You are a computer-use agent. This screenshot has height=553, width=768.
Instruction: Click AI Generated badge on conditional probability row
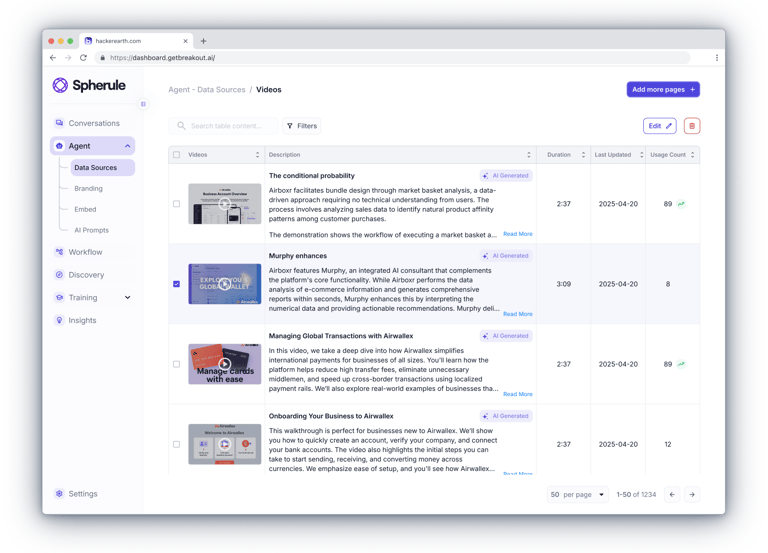click(505, 175)
